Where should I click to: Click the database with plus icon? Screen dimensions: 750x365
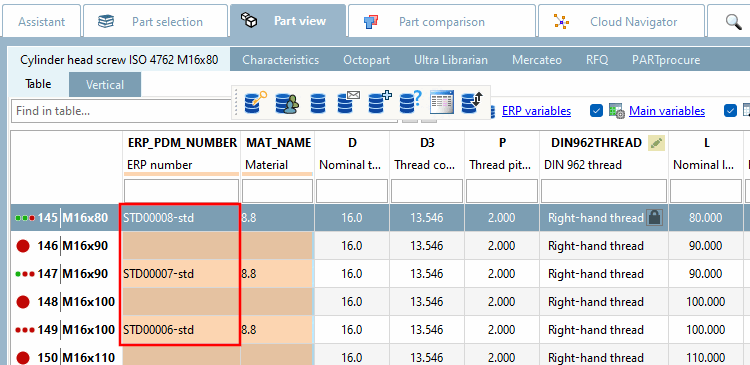point(380,102)
